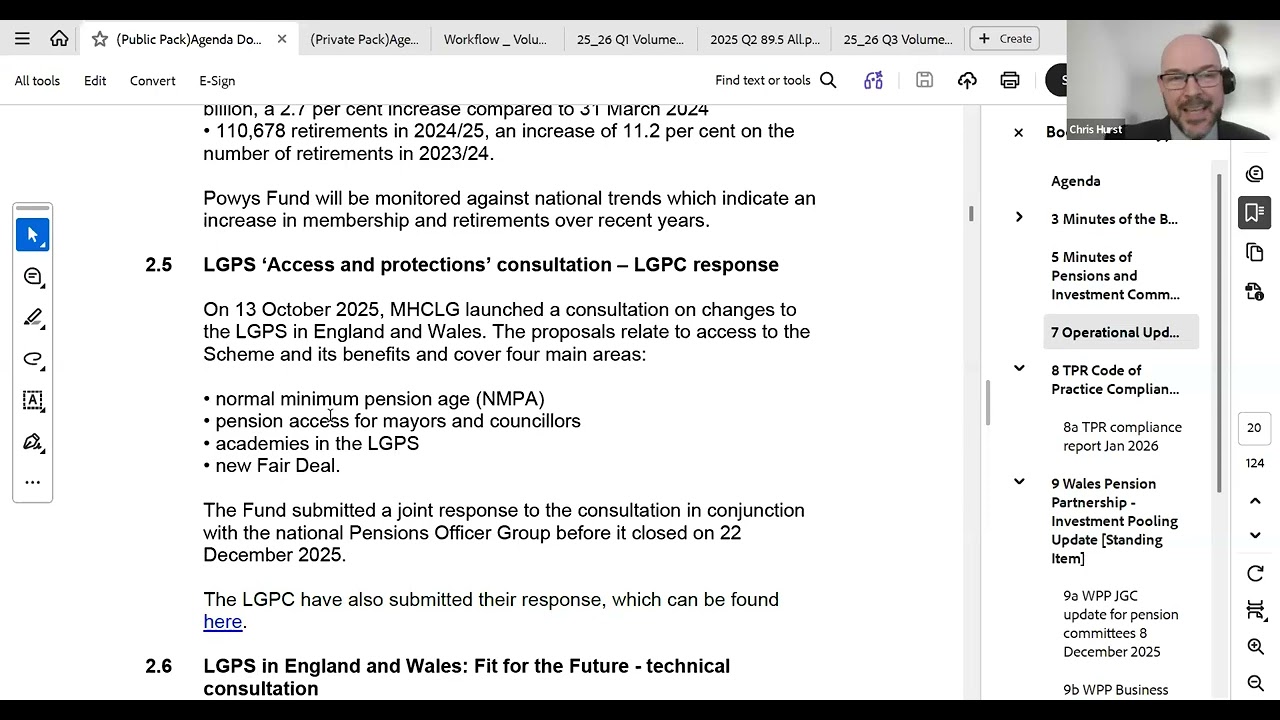1280x720 pixels.
Task: Zoom out of the document
Action: [1255, 683]
